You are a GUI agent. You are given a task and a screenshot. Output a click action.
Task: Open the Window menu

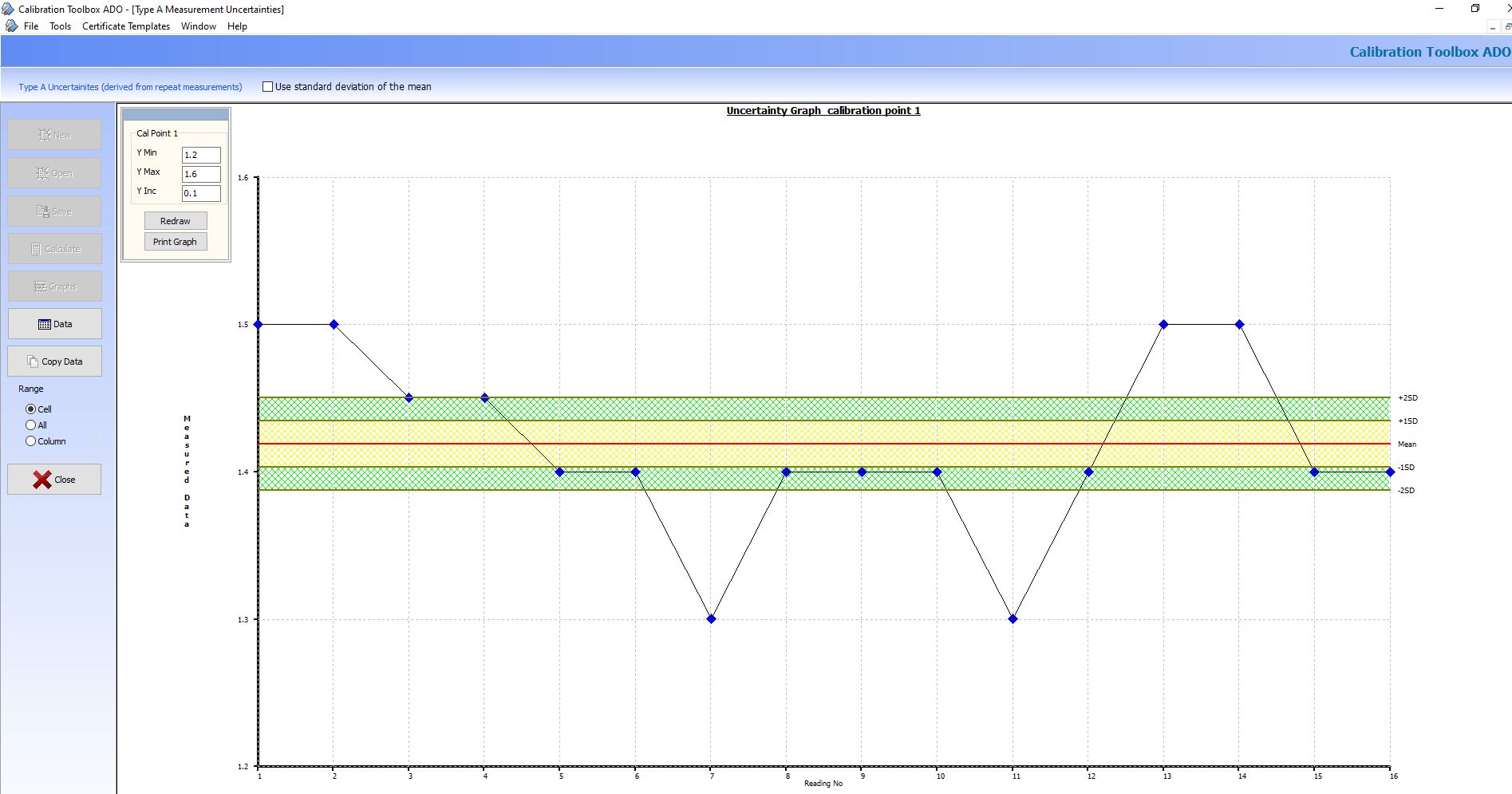(x=199, y=26)
